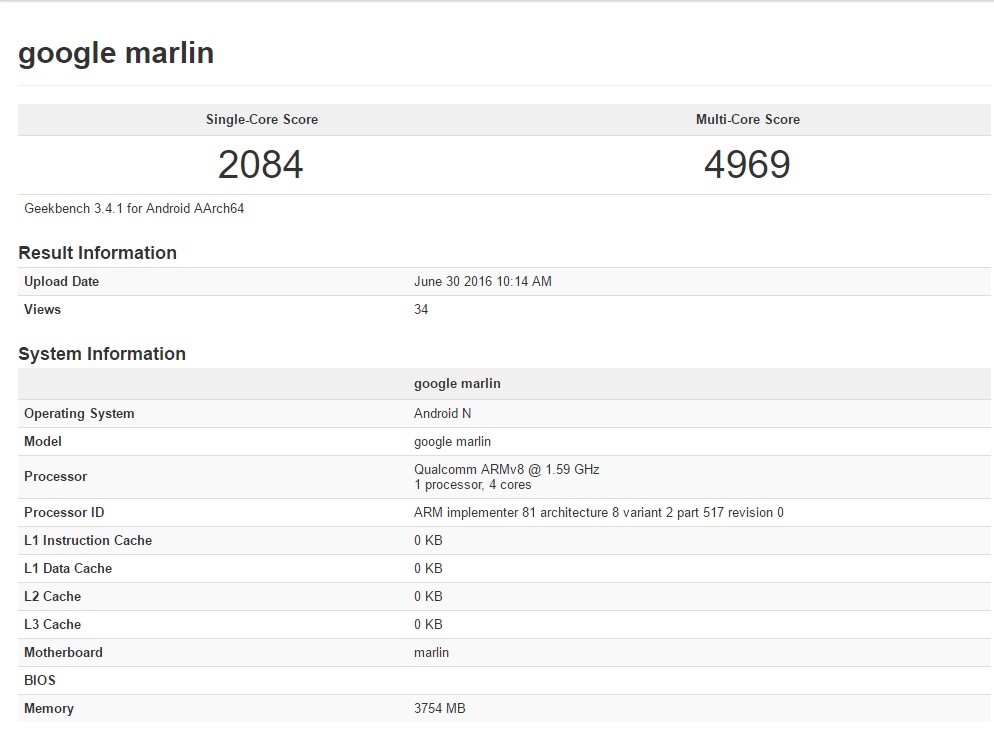Click the Result Information heading
Screen dimensions: 994x730
click(97, 253)
